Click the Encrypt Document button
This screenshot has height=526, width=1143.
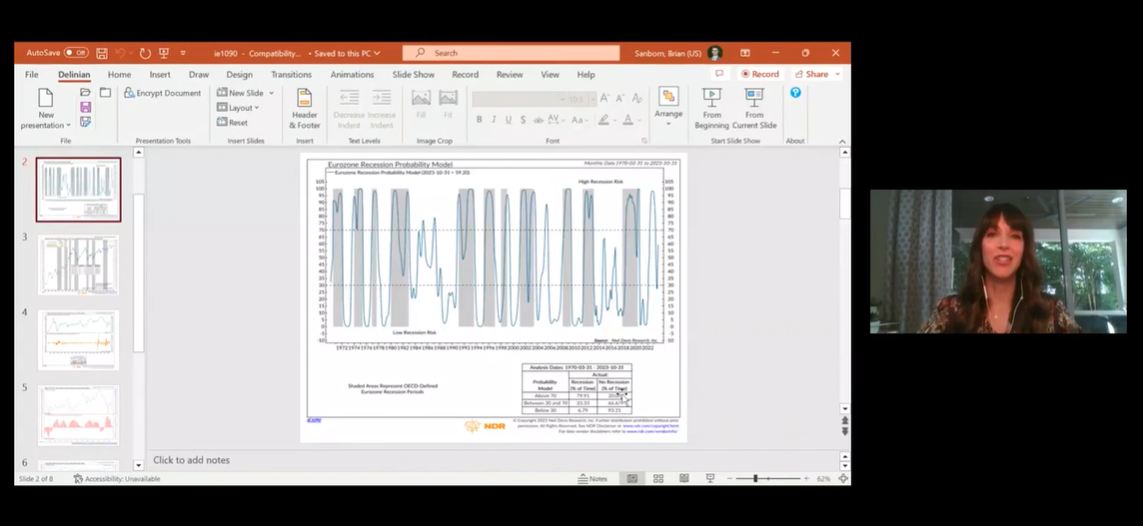click(x=162, y=93)
